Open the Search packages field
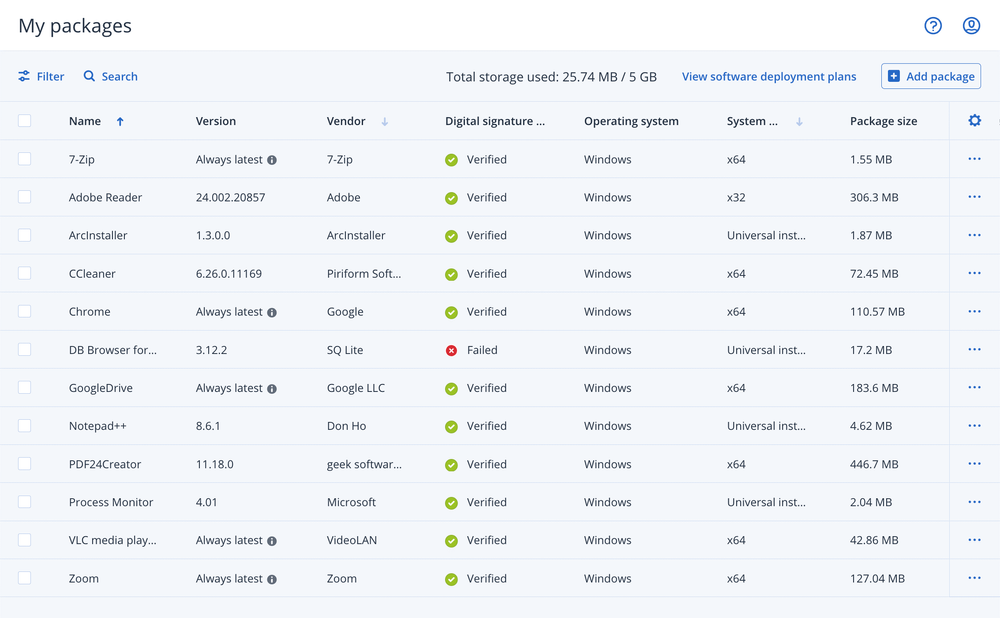 click(110, 77)
